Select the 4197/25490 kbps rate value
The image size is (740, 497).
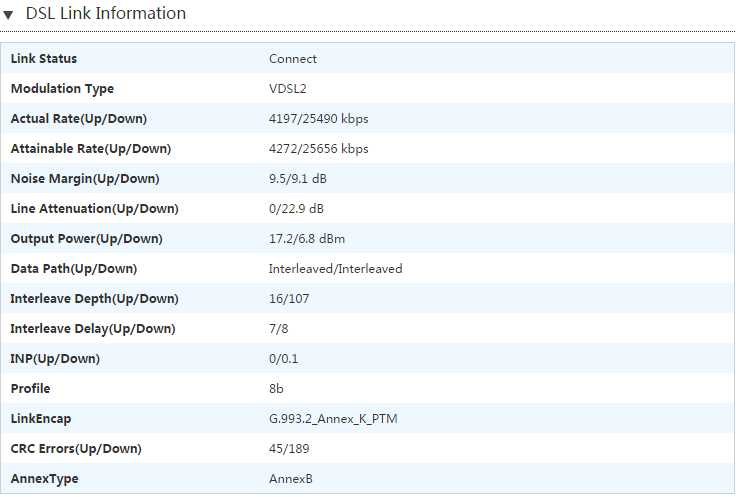click(x=318, y=119)
